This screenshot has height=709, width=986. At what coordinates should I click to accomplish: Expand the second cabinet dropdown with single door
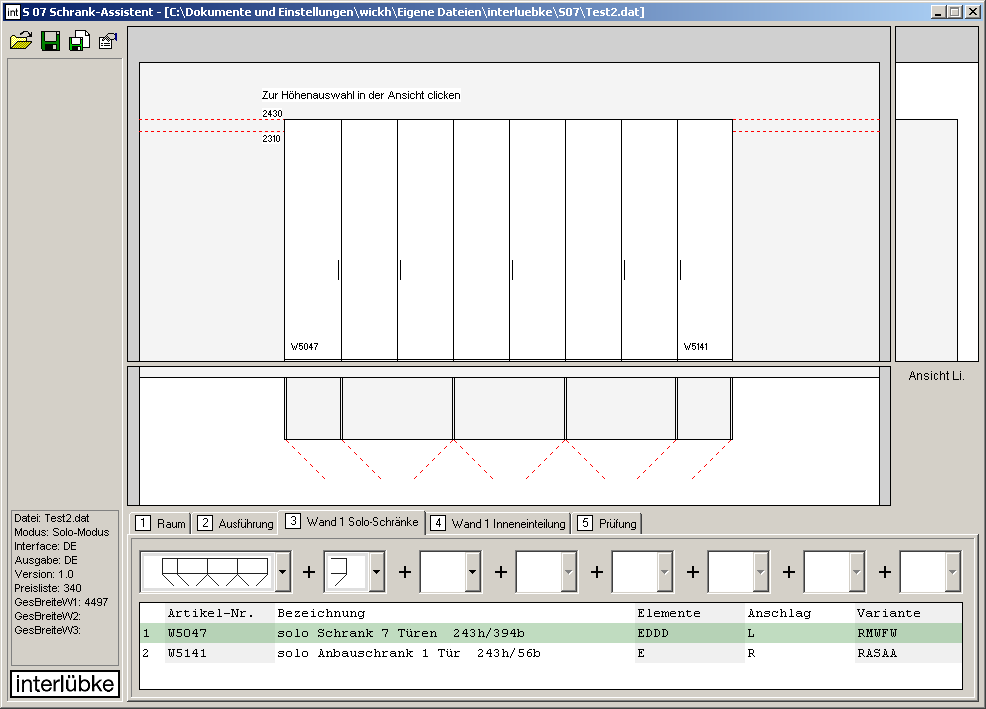click(377, 572)
